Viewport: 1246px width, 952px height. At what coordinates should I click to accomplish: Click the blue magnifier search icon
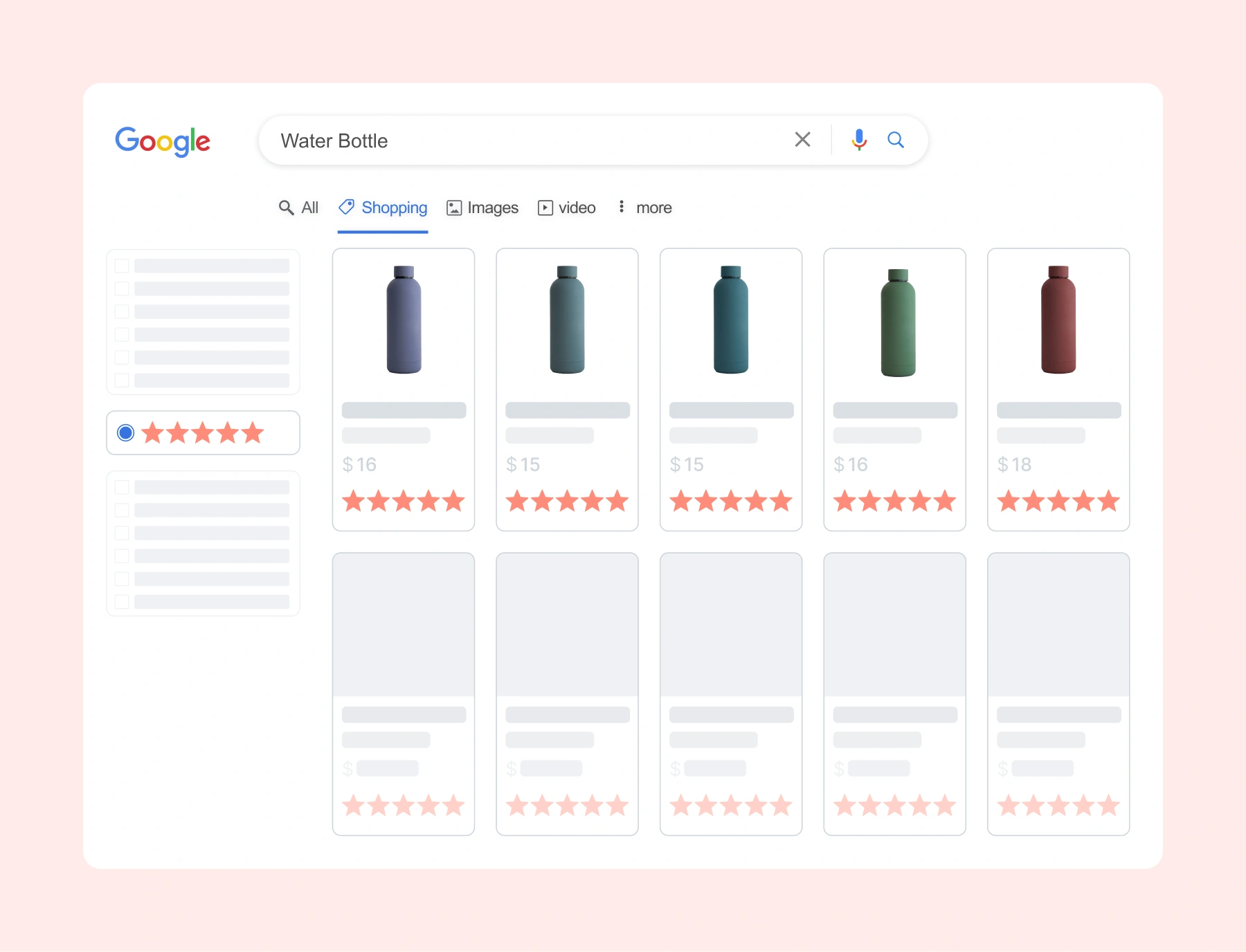tap(896, 140)
